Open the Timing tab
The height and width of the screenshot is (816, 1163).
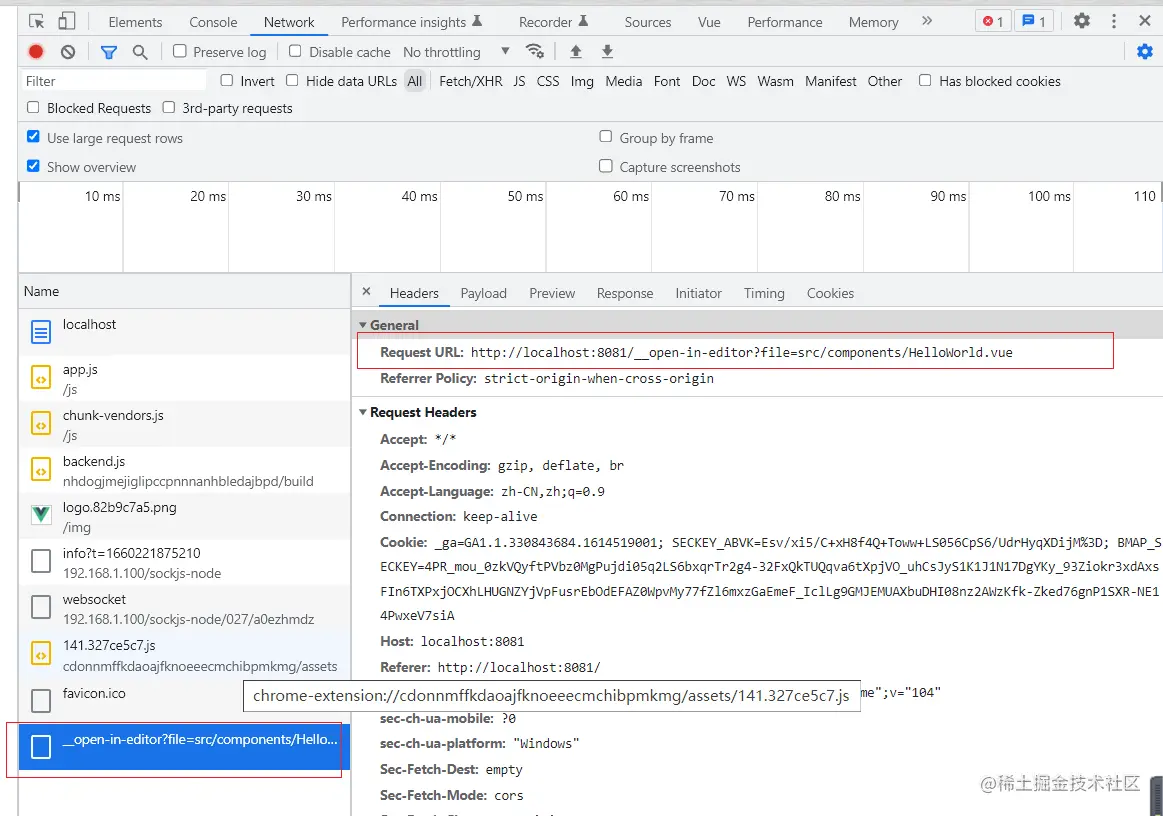point(764,293)
